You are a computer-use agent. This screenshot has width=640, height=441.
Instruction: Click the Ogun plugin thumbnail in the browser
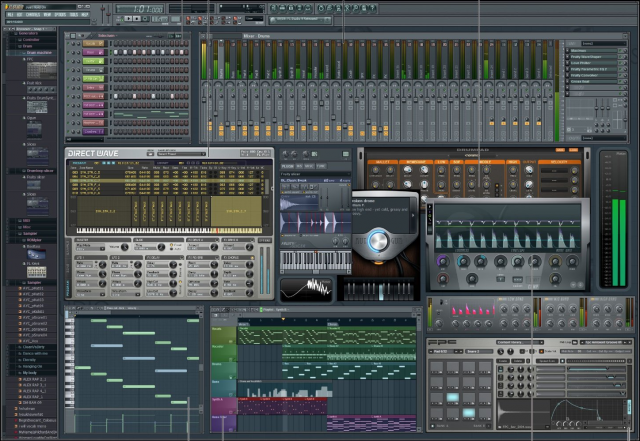click(x=34, y=129)
